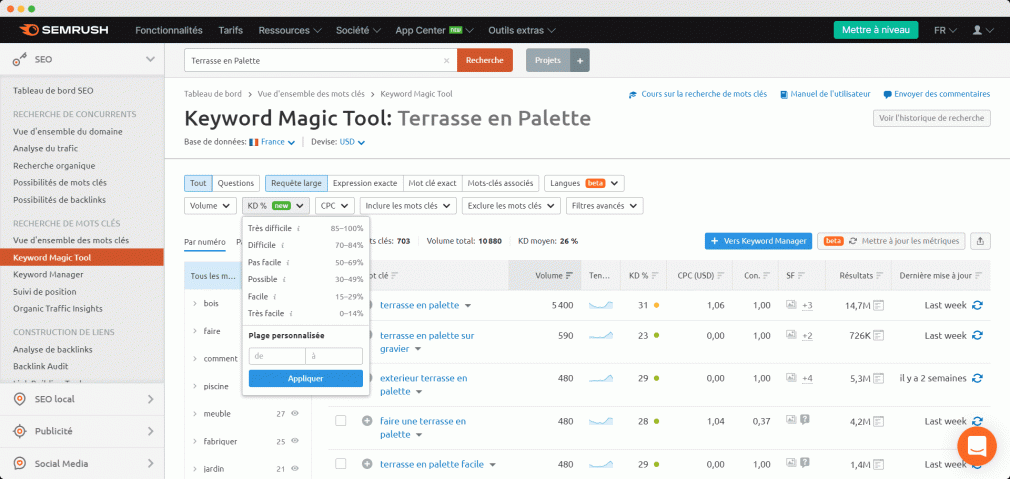The width and height of the screenshot is (1010, 479).
Task: Click the export icon next to Mettre à jour les métriques
Action: 980,241
